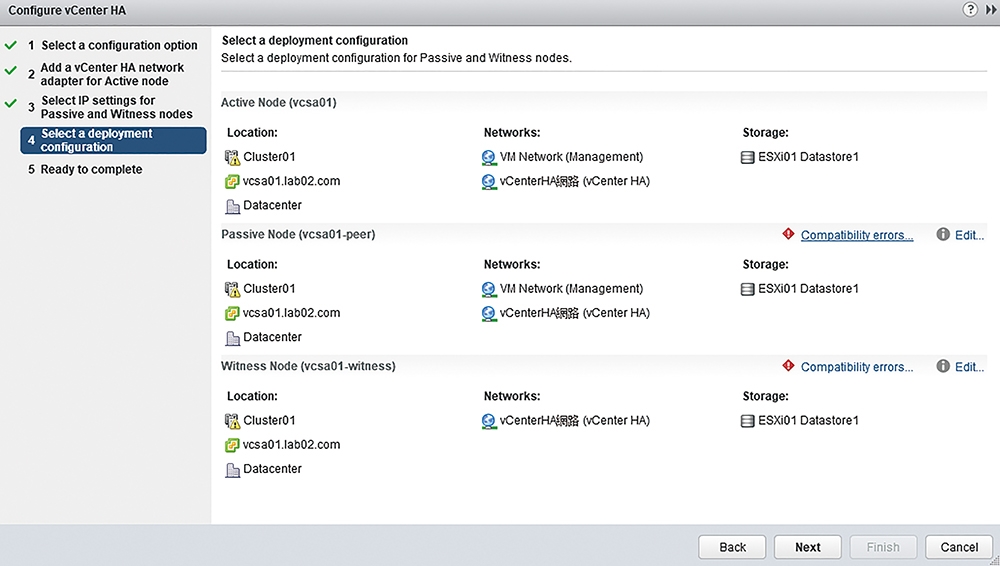Click Active Node Datacenter icon
Viewport: 1000px width, 566px height.
[x=232, y=206]
